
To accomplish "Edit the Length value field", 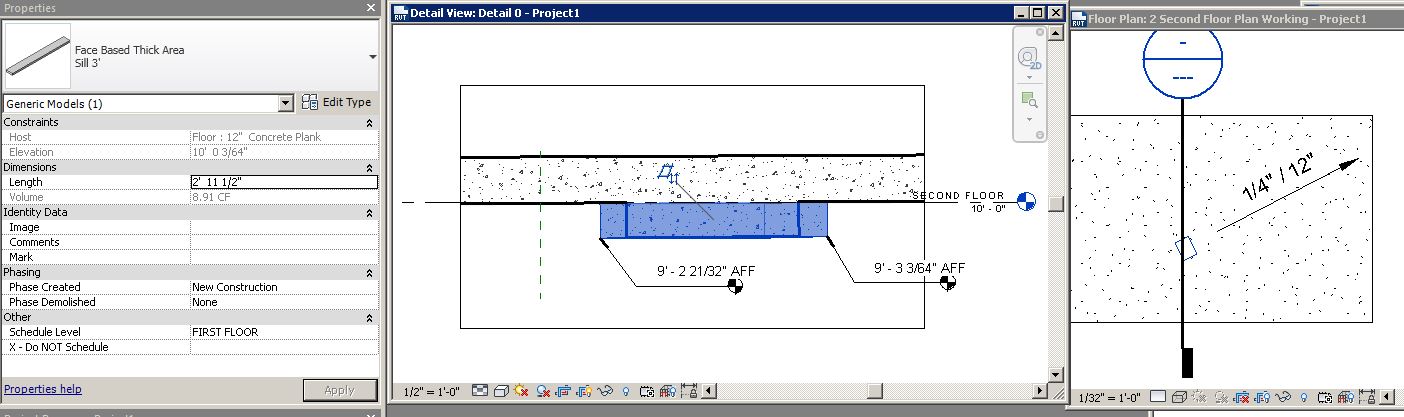I will click(x=284, y=182).
